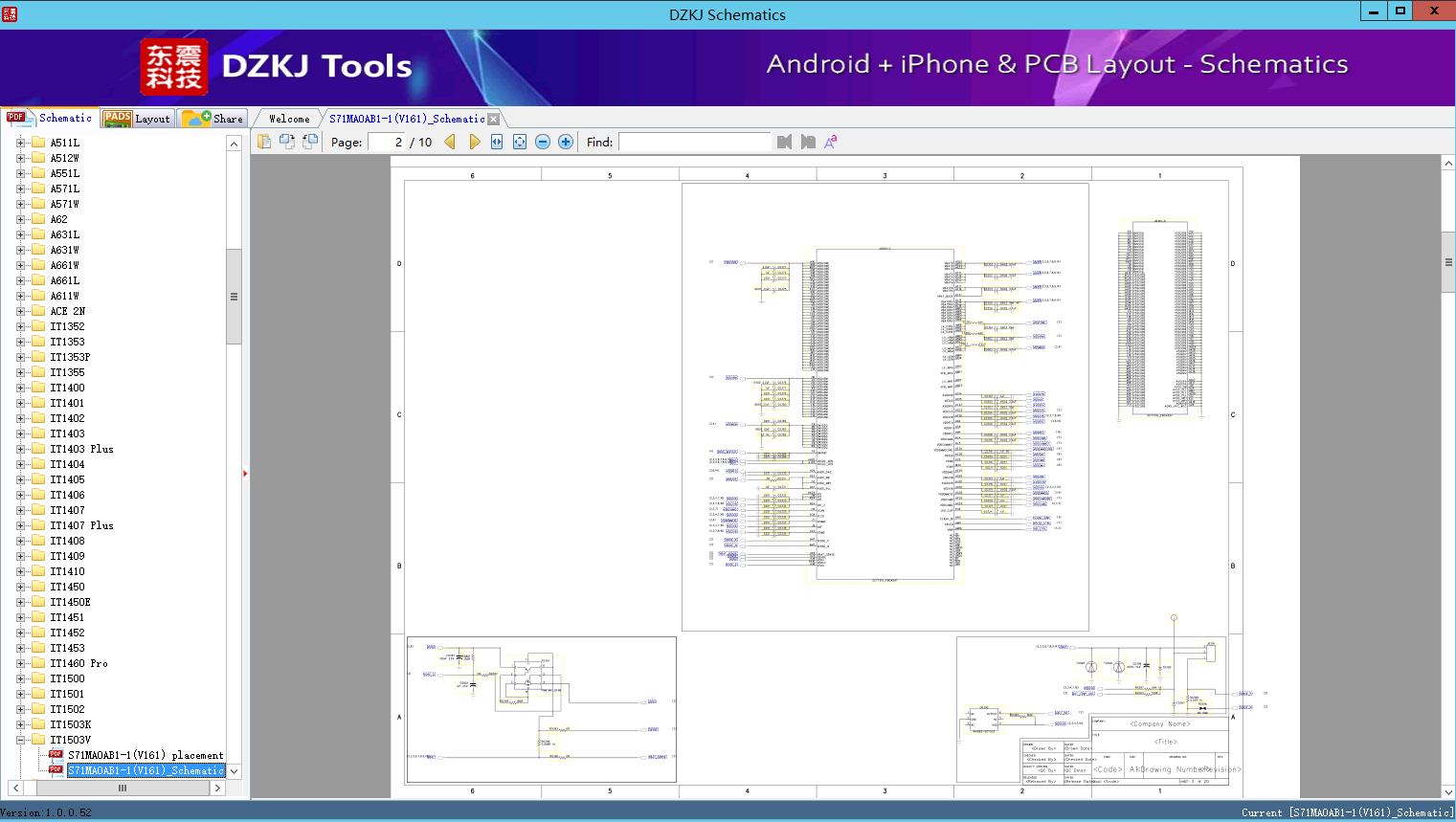Zoom out with the minus icon
The height and width of the screenshot is (822, 1456).
click(x=543, y=142)
